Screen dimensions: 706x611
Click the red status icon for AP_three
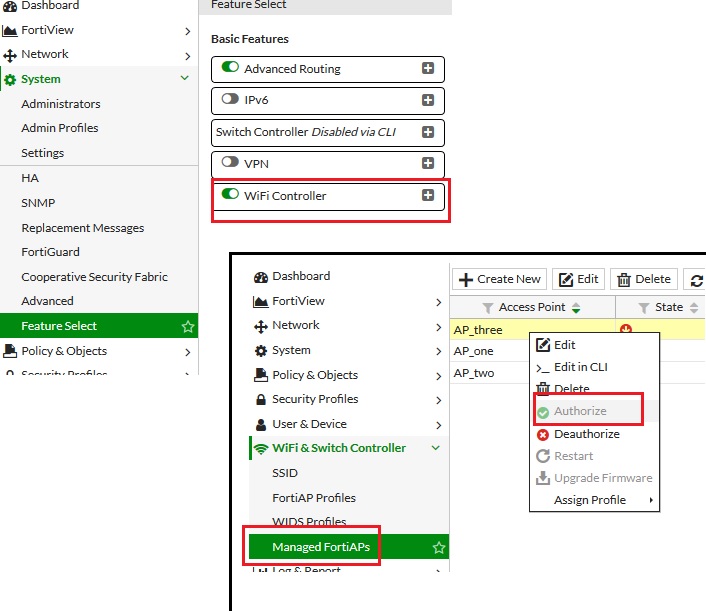tap(626, 329)
